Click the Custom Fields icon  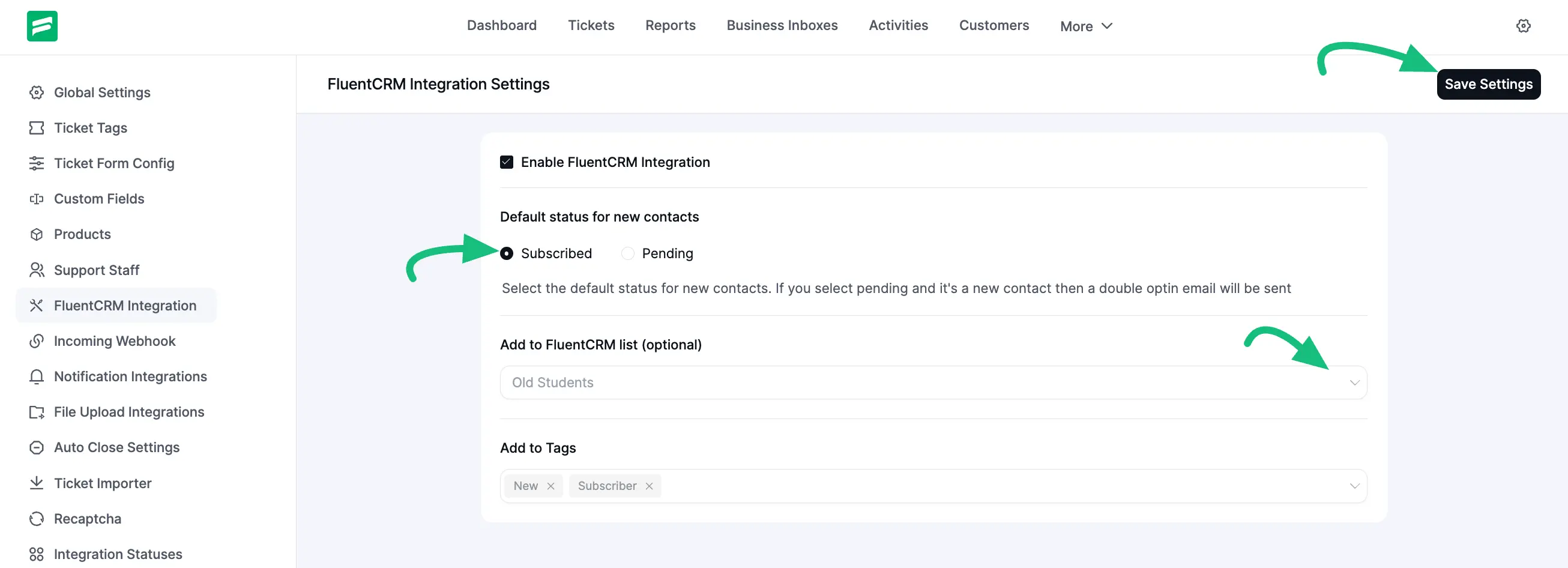pos(37,199)
